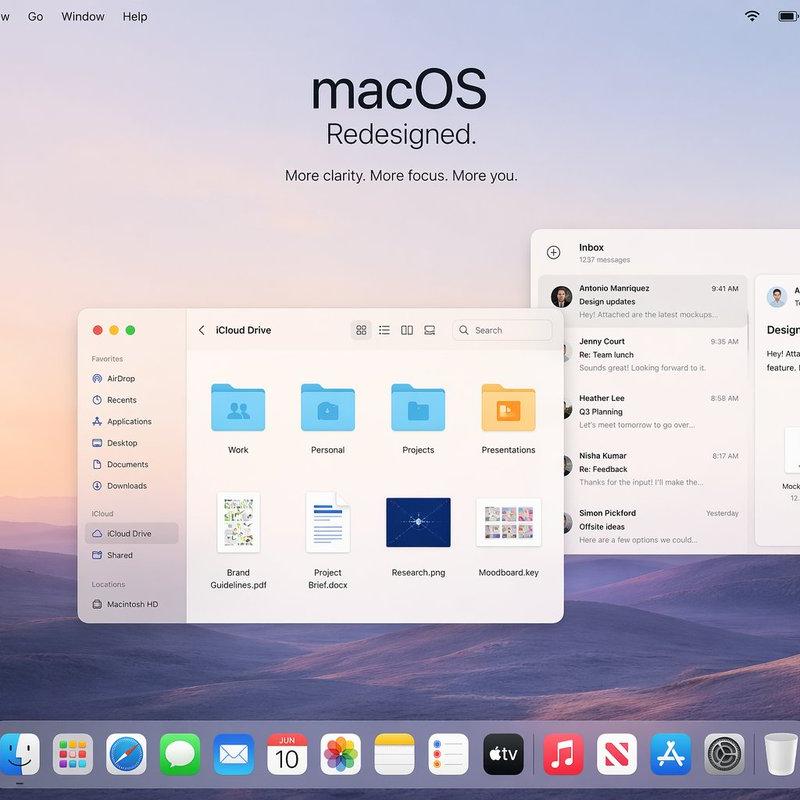Open Calendar showing JUN 10

click(287, 754)
